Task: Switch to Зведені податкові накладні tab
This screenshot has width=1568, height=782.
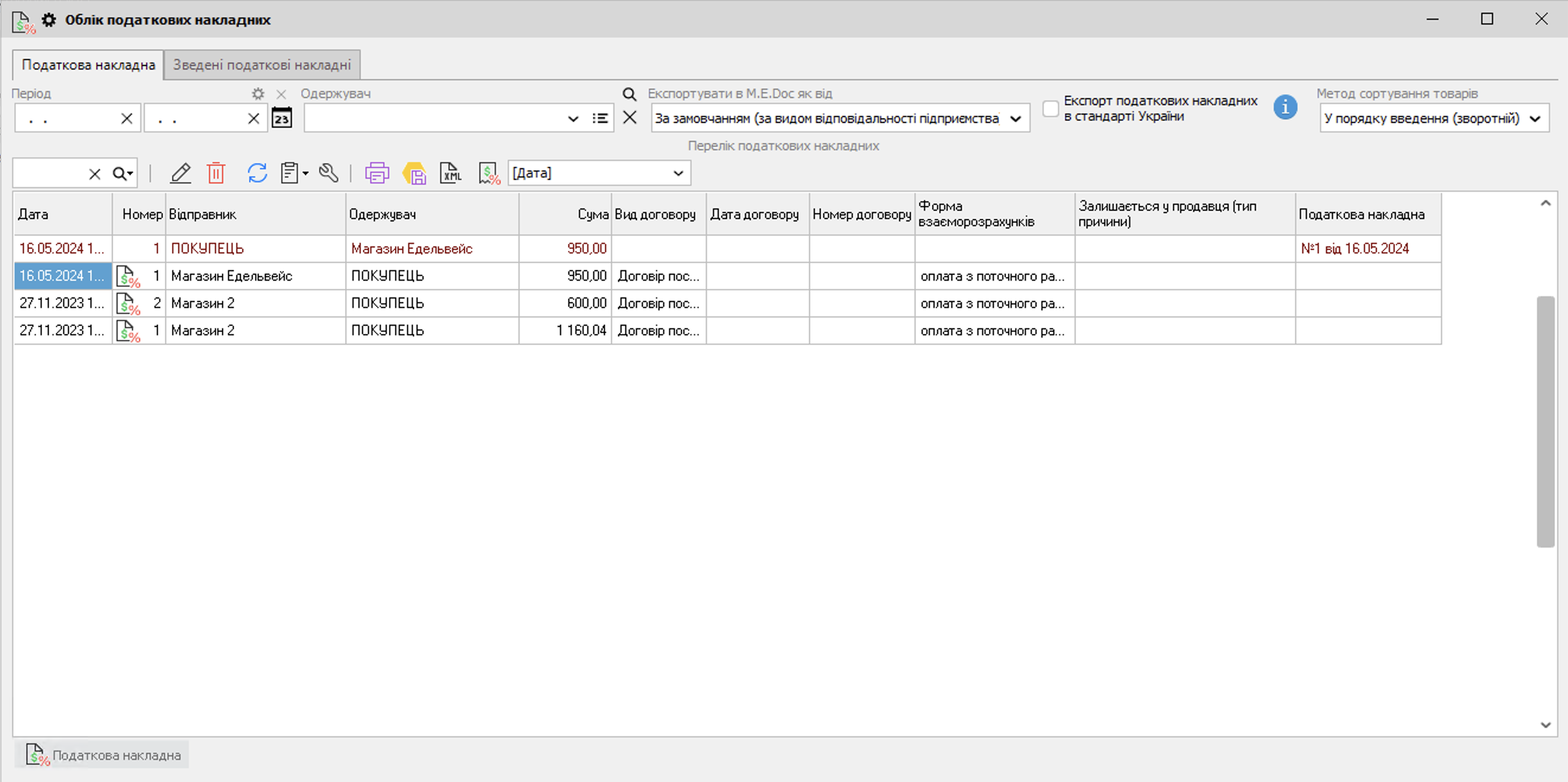Action: pos(262,65)
